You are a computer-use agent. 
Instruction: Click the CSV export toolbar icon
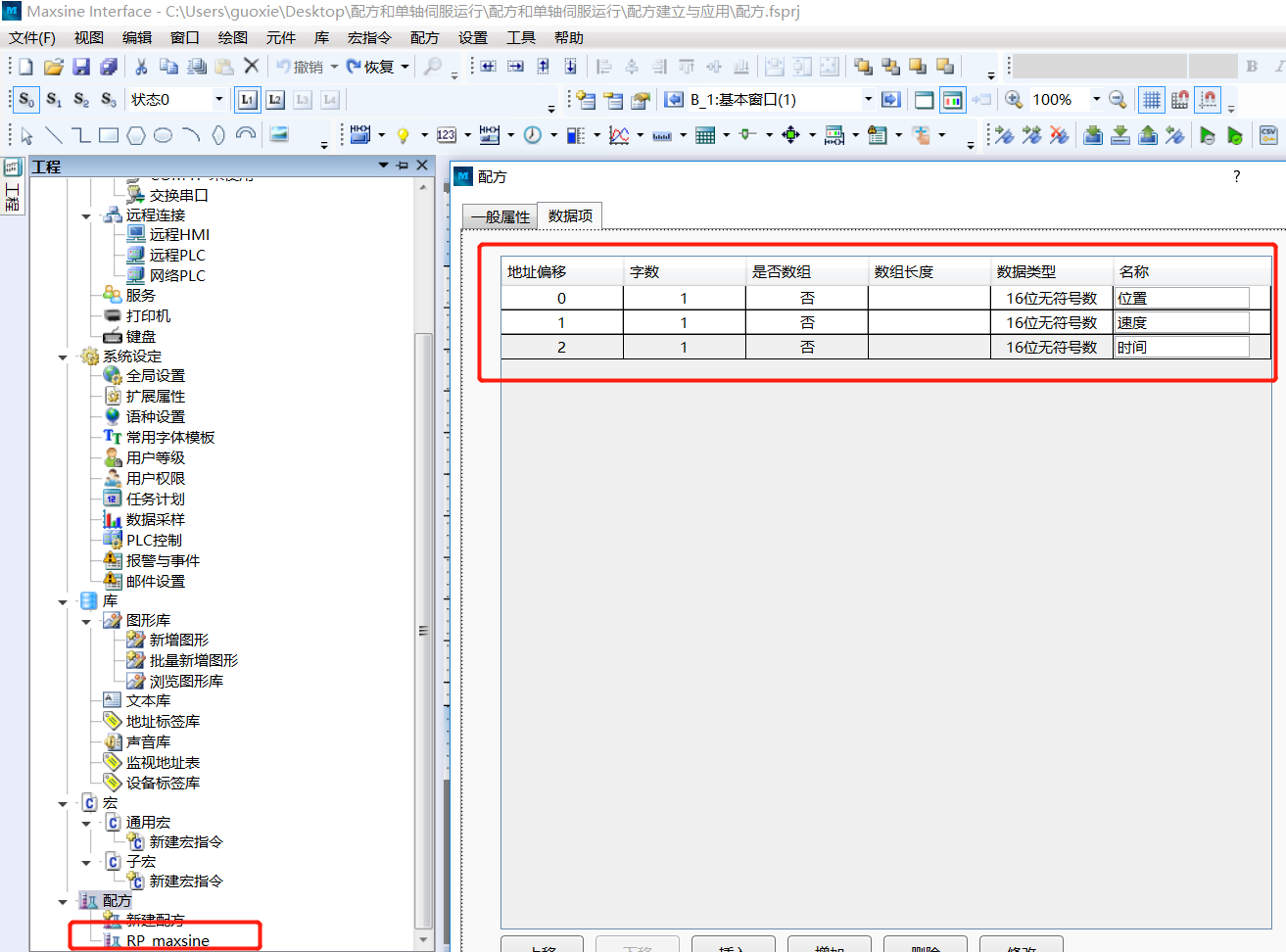(x=1268, y=135)
